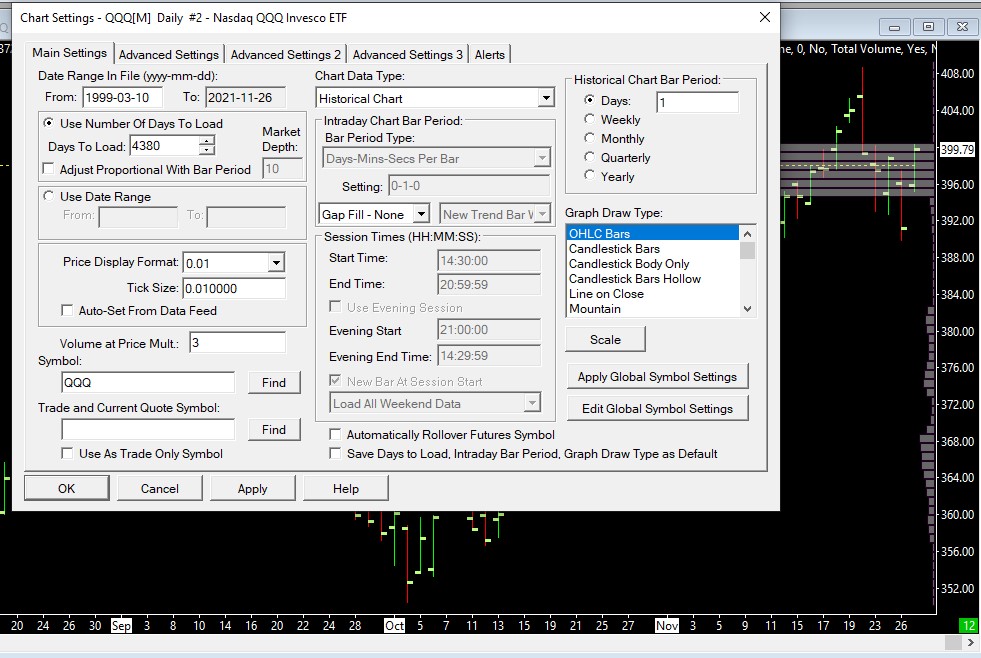Choose Weekly historical bar period
The image size is (981, 658).
590,120
